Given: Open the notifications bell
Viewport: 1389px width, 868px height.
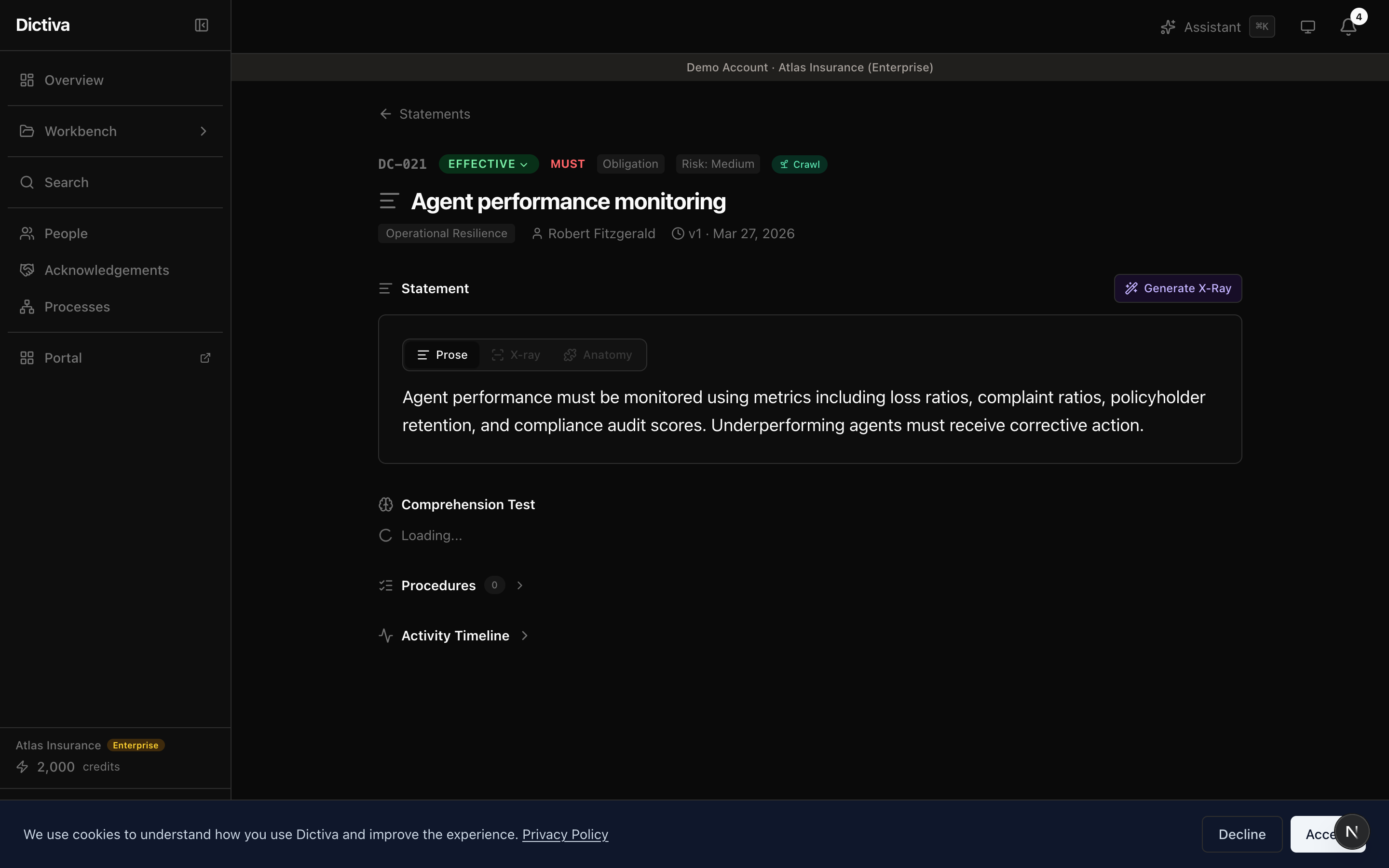Looking at the screenshot, I should click(x=1348, y=27).
